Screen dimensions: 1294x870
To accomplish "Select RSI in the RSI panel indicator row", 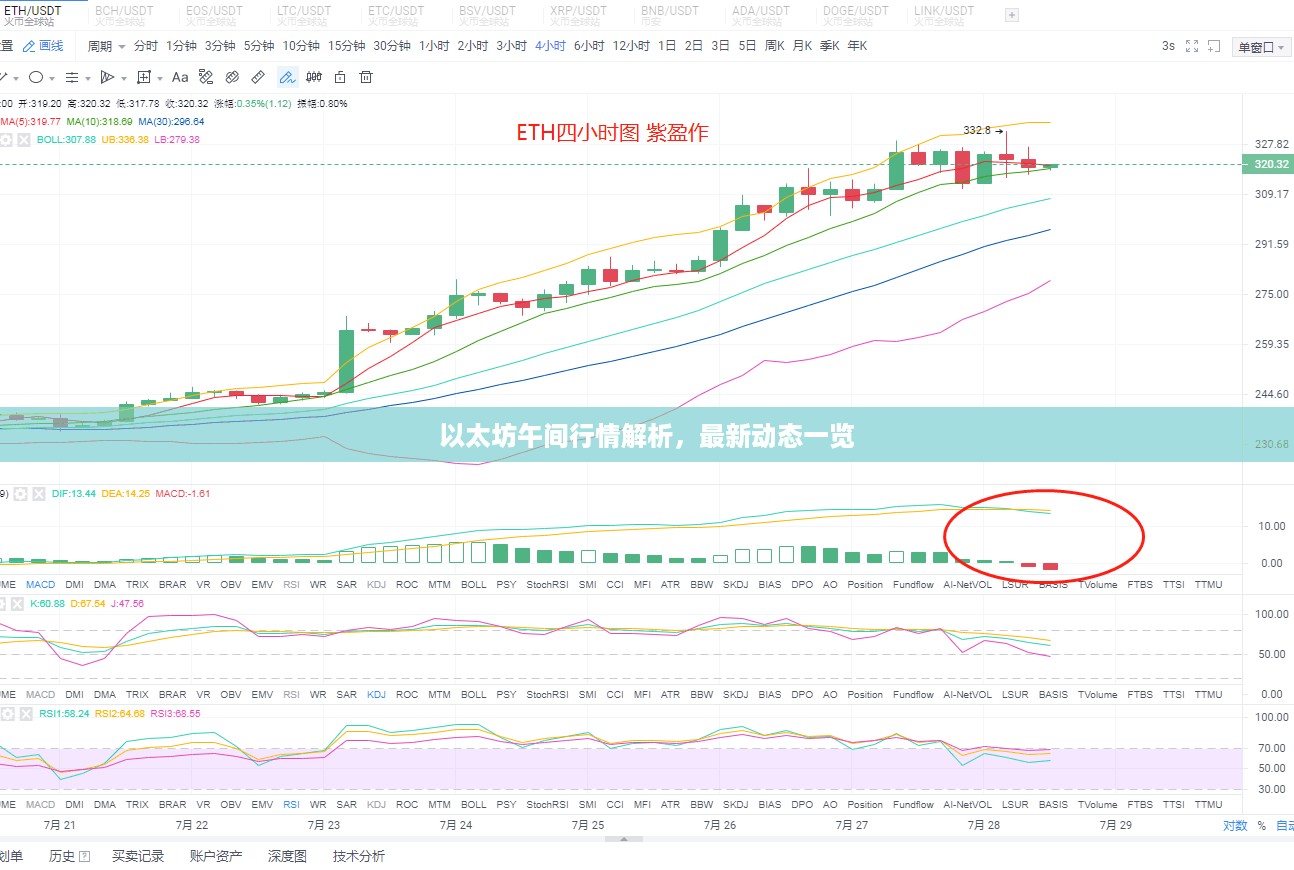I will [291, 804].
